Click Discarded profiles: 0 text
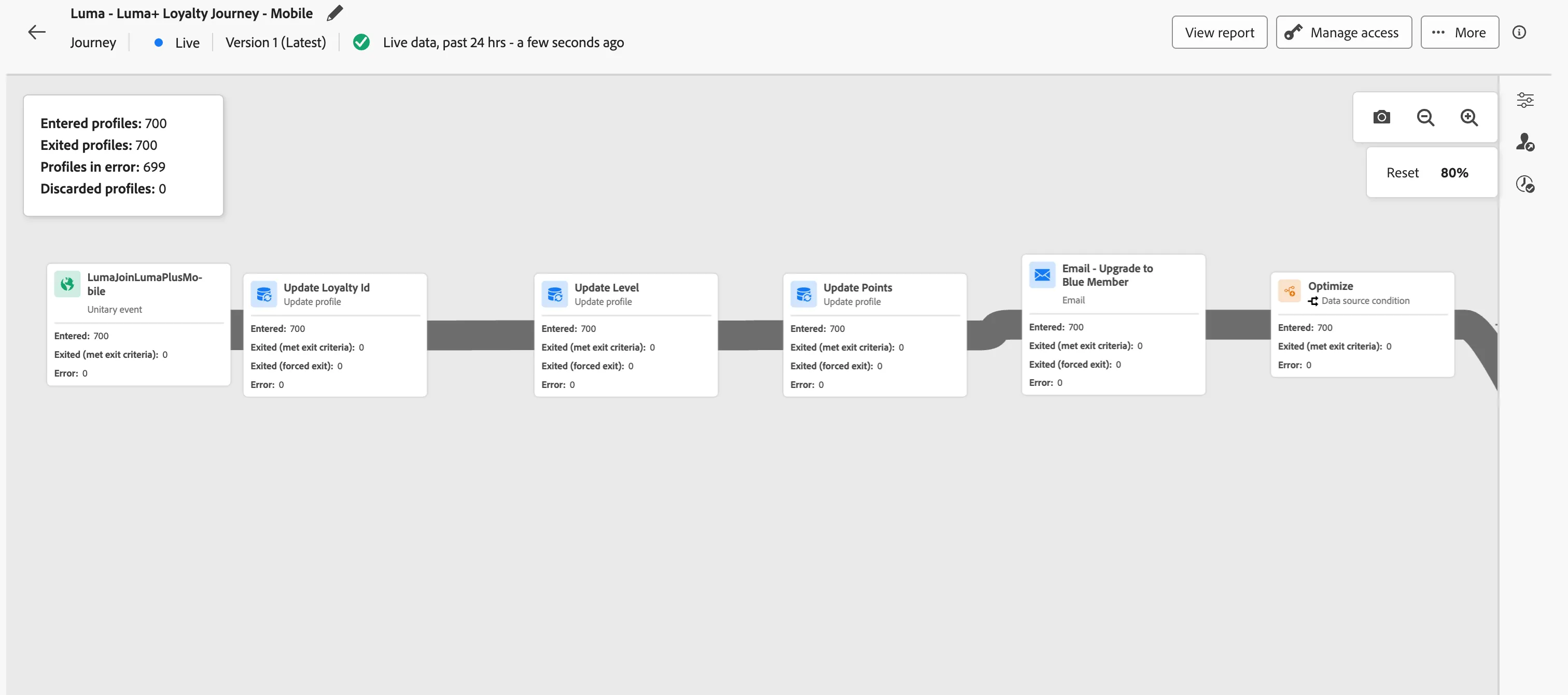Screen dimensions: 1568x695 click(103, 188)
